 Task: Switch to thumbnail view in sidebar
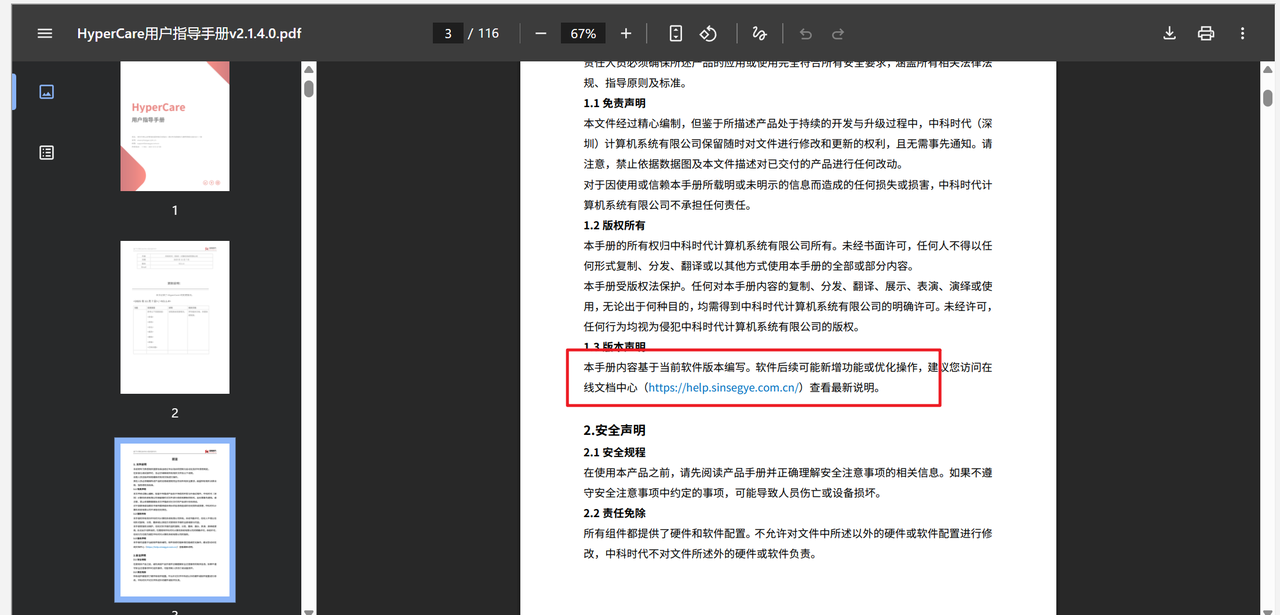click(46, 92)
